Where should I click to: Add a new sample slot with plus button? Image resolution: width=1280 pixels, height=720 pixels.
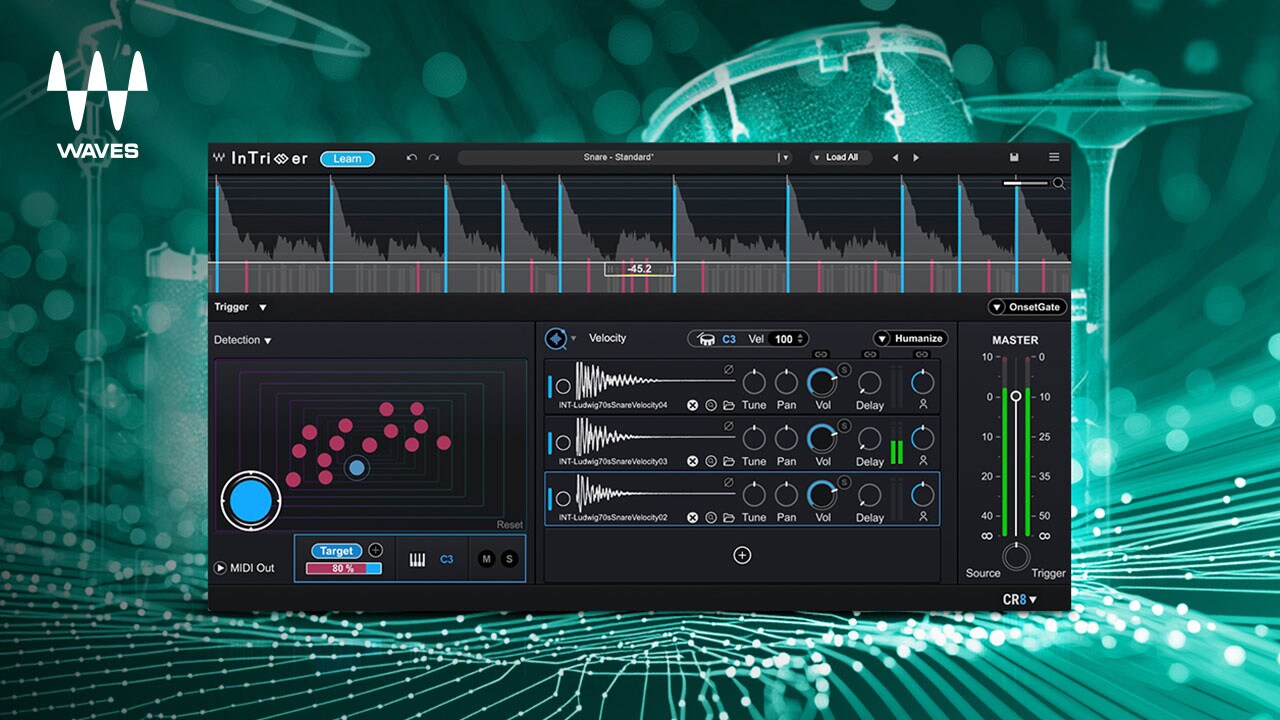pyautogui.click(x=742, y=555)
